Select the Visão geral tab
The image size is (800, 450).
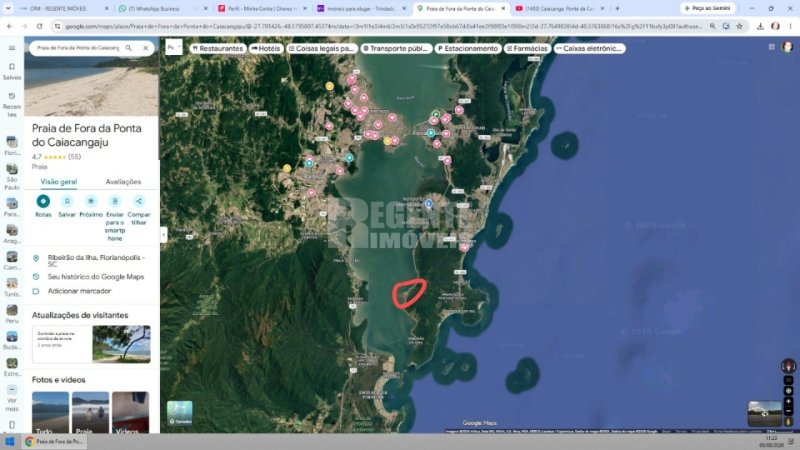point(59,182)
